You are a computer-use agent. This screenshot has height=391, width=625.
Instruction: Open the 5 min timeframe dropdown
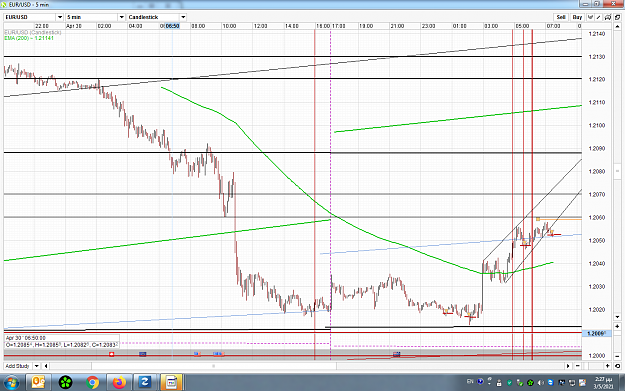pos(122,17)
